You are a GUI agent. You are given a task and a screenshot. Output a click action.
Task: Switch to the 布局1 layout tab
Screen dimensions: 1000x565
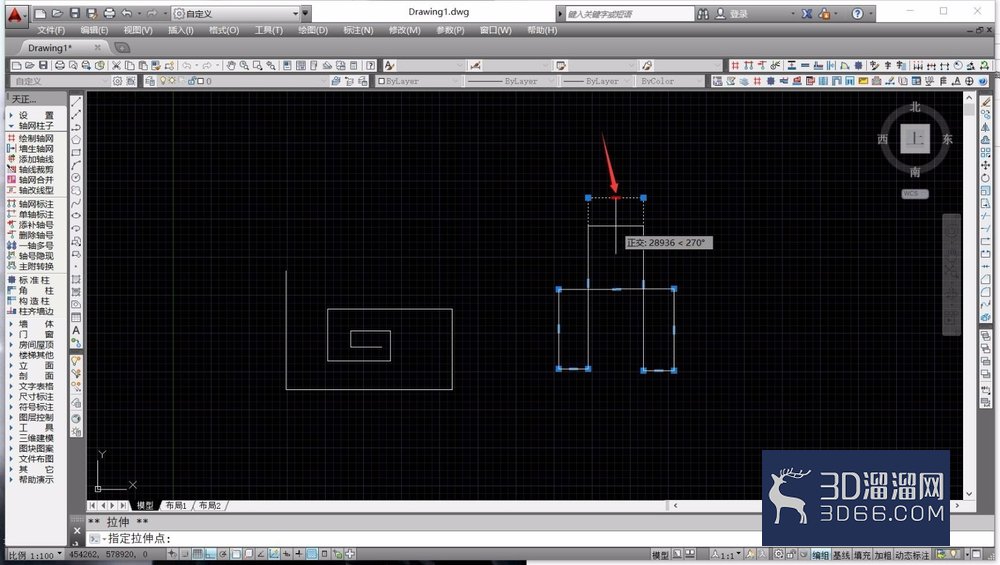pyautogui.click(x=176, y=506)
